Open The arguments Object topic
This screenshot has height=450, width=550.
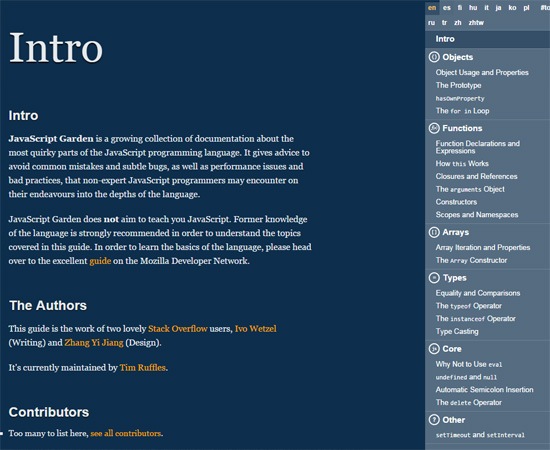tap(470, 189)
